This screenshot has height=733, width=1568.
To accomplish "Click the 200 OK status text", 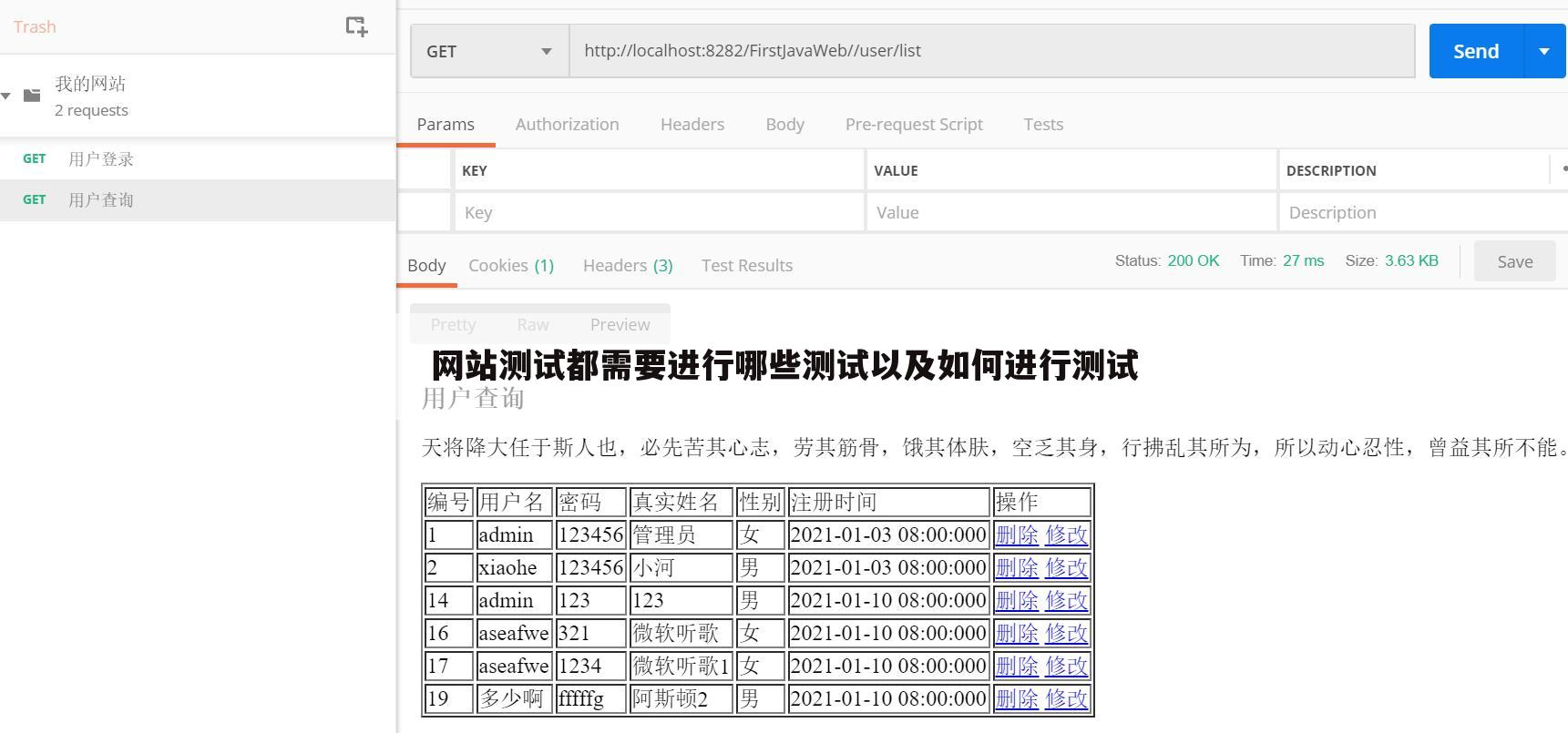I will click(1193, 260).
